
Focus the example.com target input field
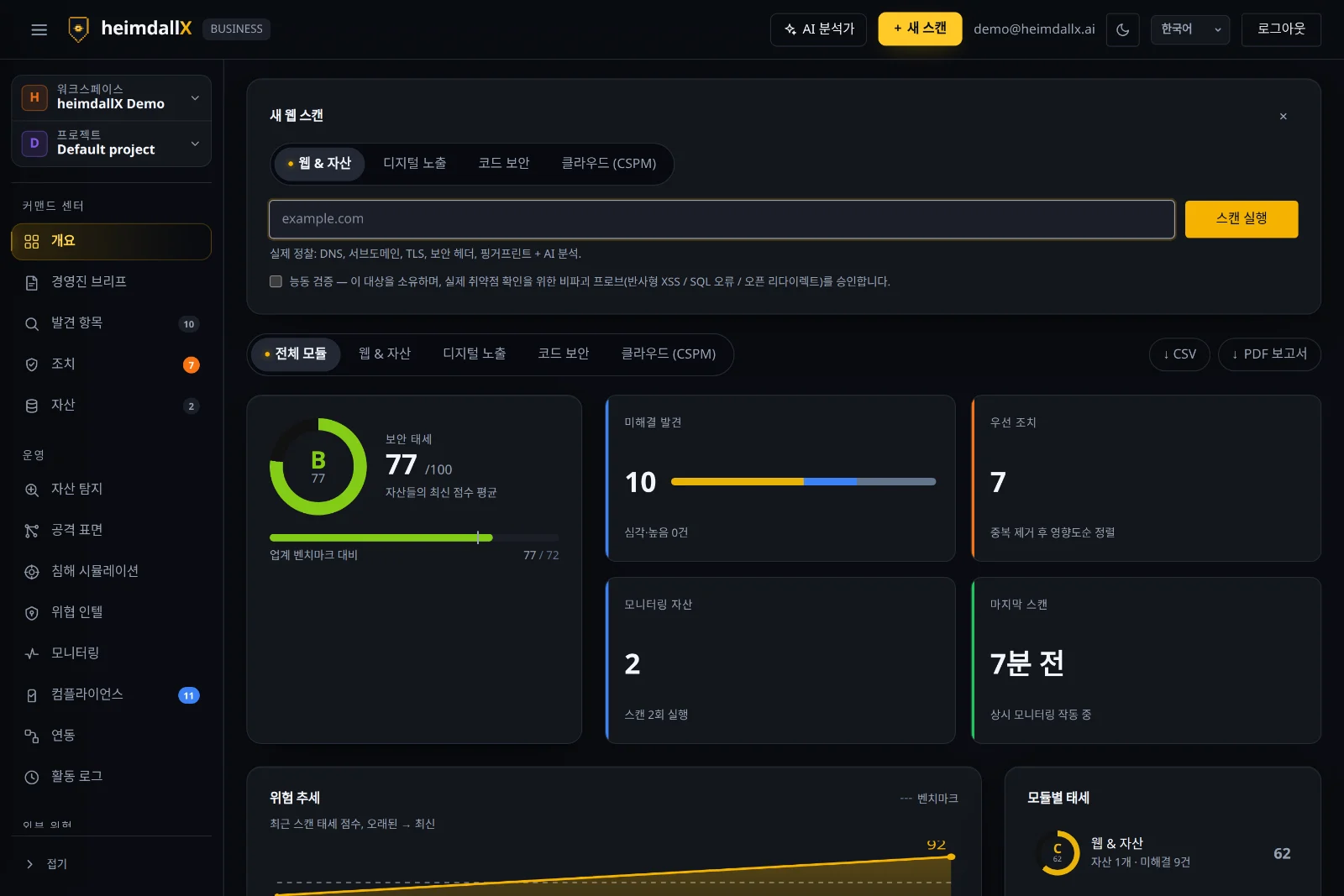pyautogui.click(x=722, y=219)
